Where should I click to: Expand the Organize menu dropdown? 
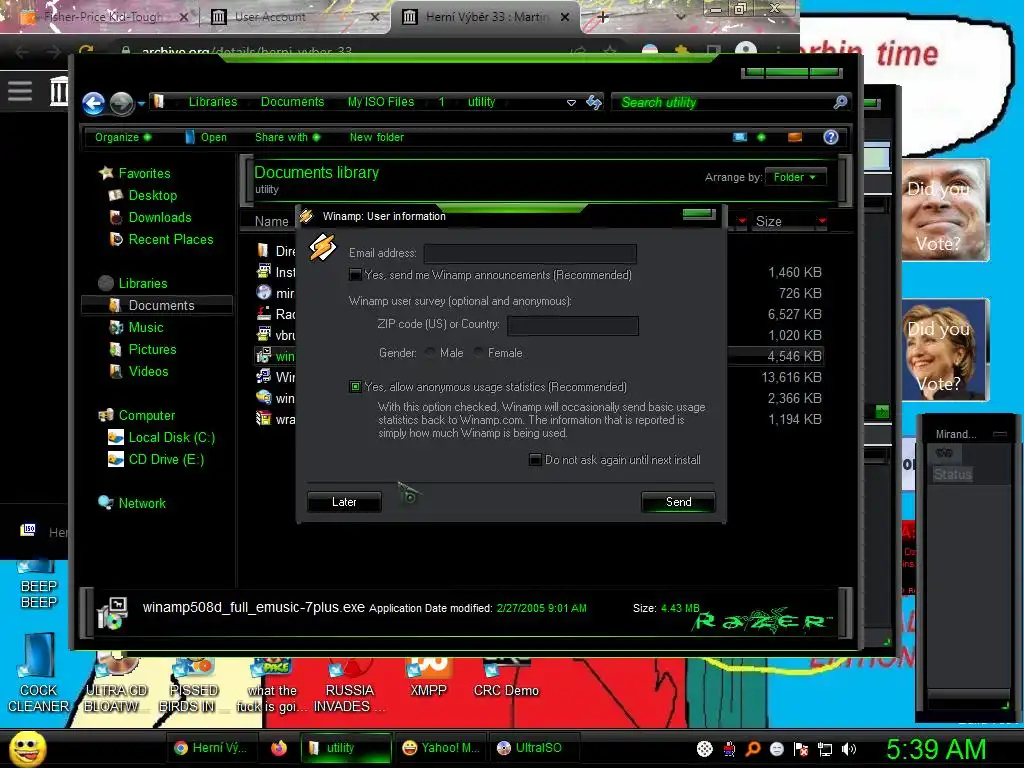(x=123, y=137)
